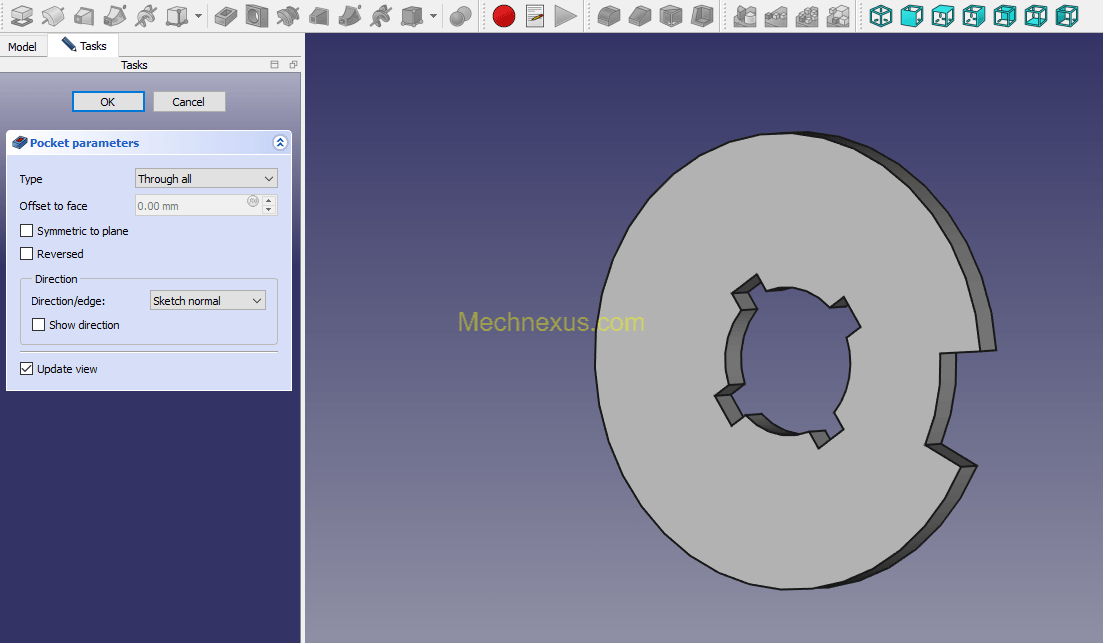The height and width of the screenshot is (643, 1103).
Task: Switch to the Model tab
Action: (22, 47)
